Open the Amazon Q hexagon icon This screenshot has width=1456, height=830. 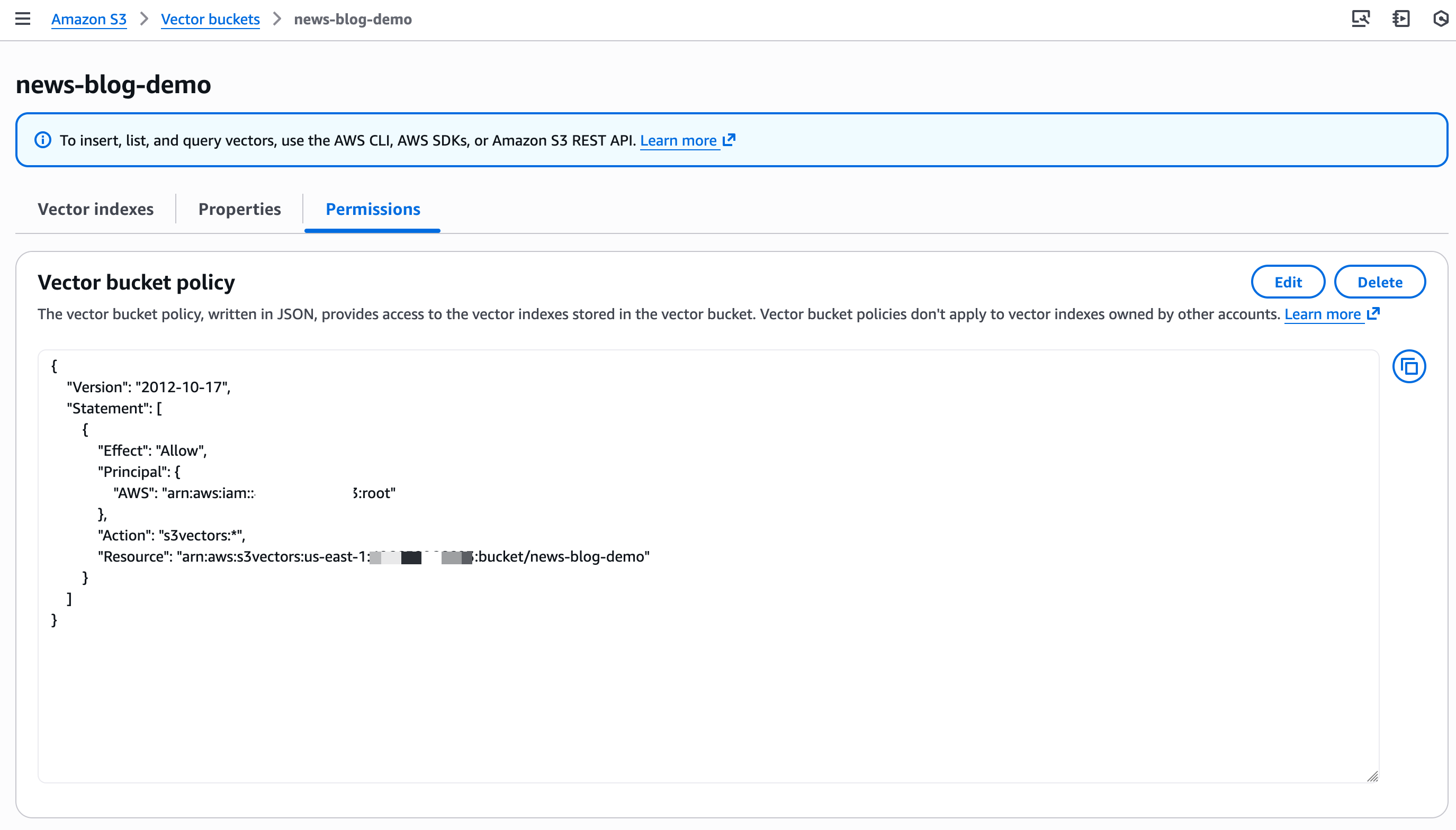point(1441,19)
